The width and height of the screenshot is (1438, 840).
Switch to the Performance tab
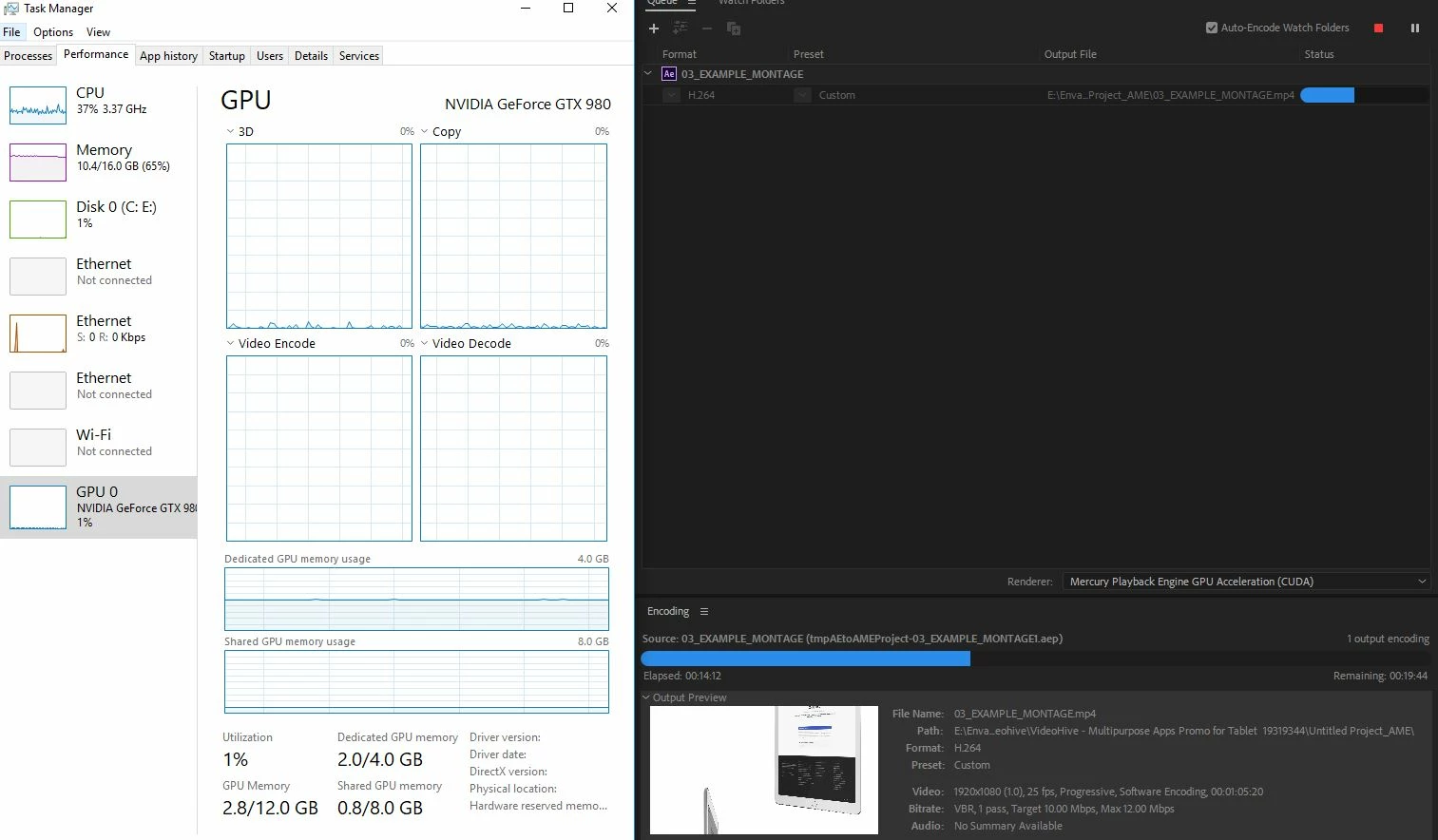point(96,54)
